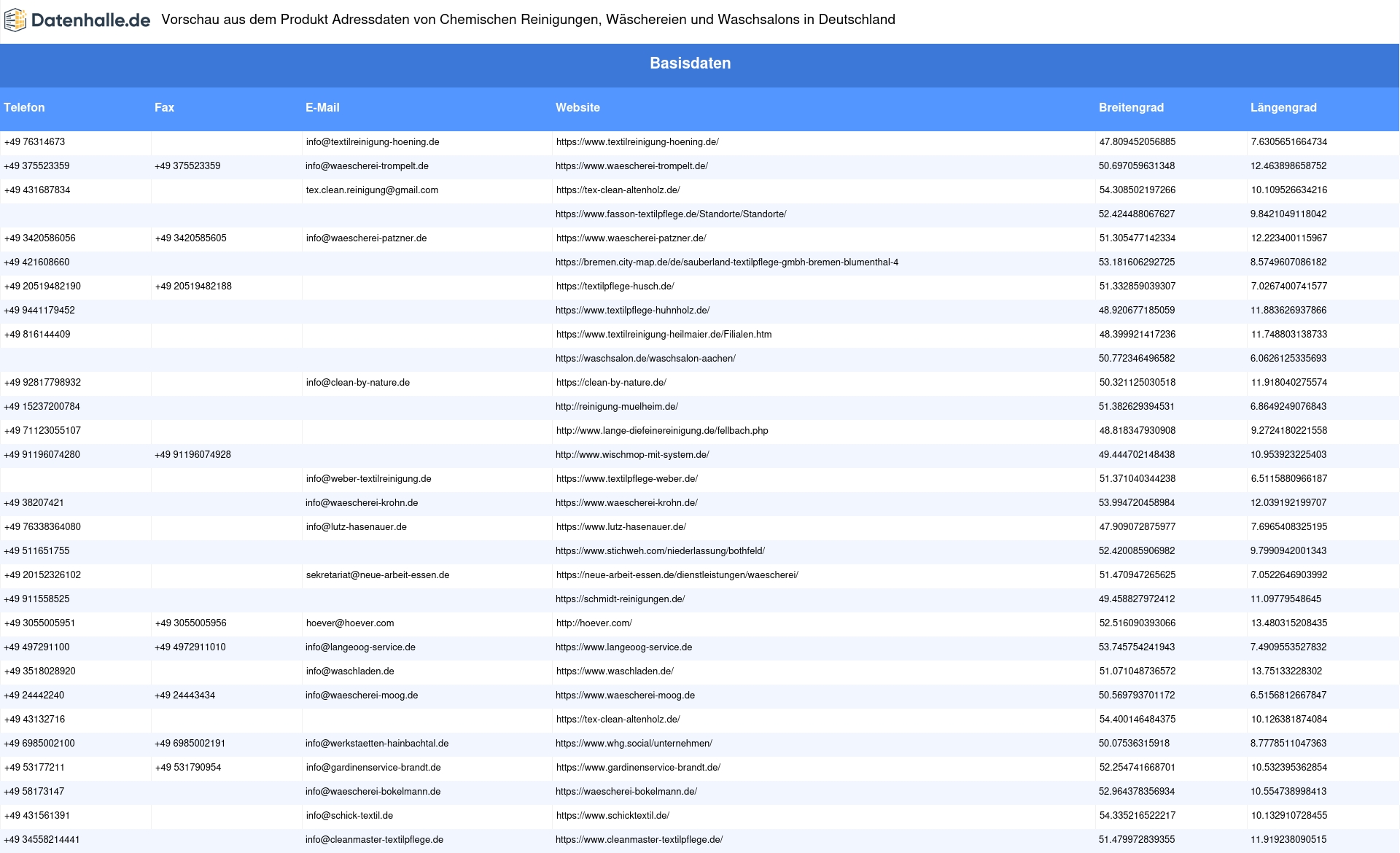Click email tex.clean.reinigung@gmail.com
The image size is (1400, 853).
[x=372, y=190]
